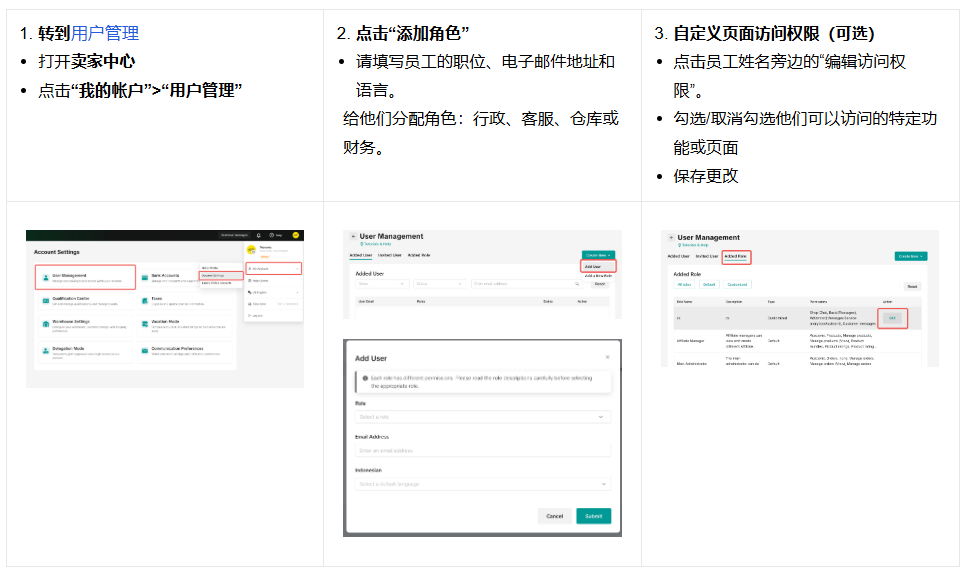Click the Bank Accounts card icon
The height and width of the screenshot is (572, 965).
tap(145, 276)
